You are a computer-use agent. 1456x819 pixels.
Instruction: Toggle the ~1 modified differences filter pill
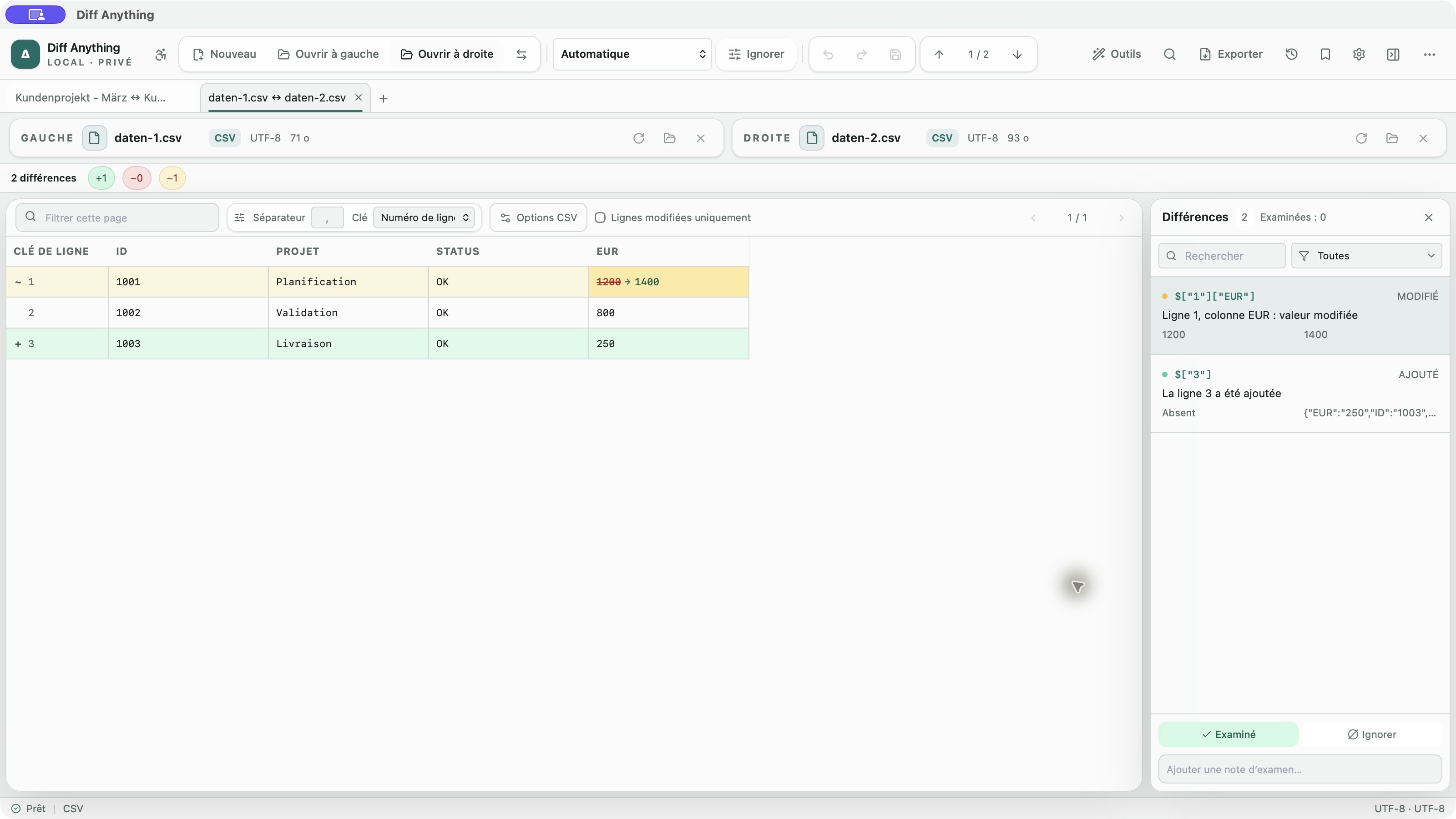pyautogui.click(x=172, y=178)
